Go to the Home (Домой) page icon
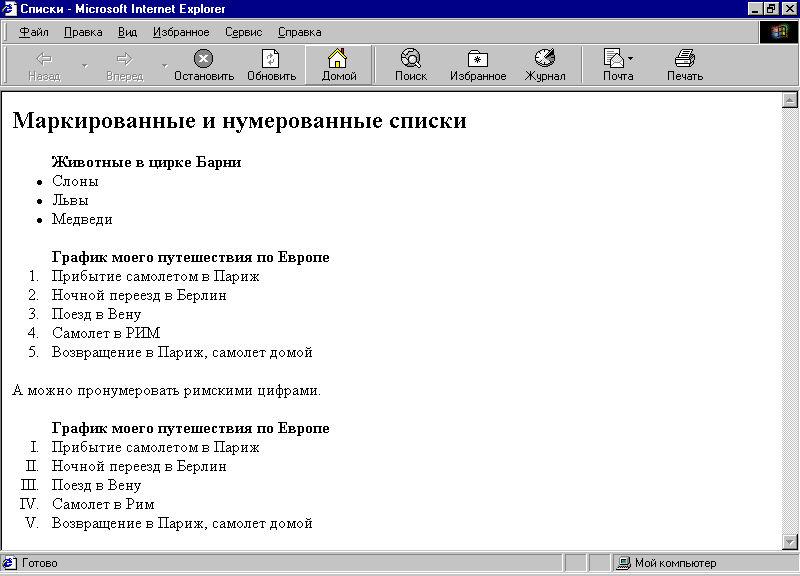 (339, 59)
